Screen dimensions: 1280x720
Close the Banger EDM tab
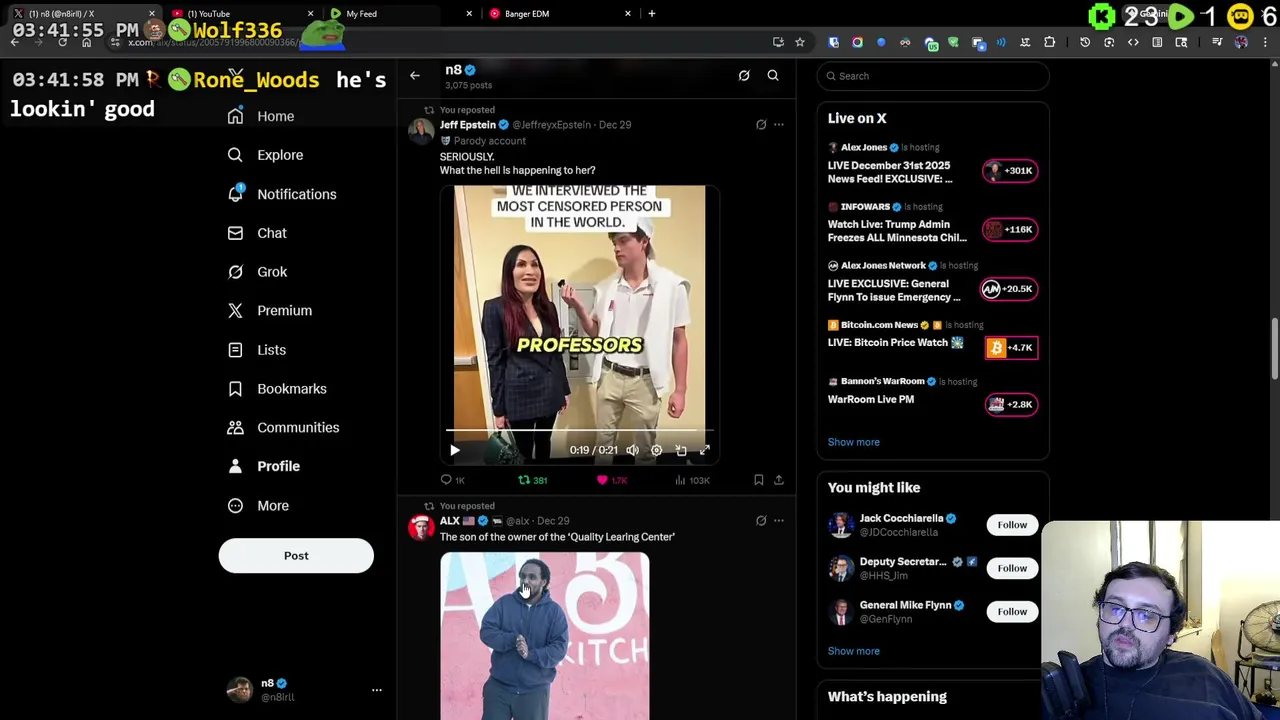pos(628,14)
